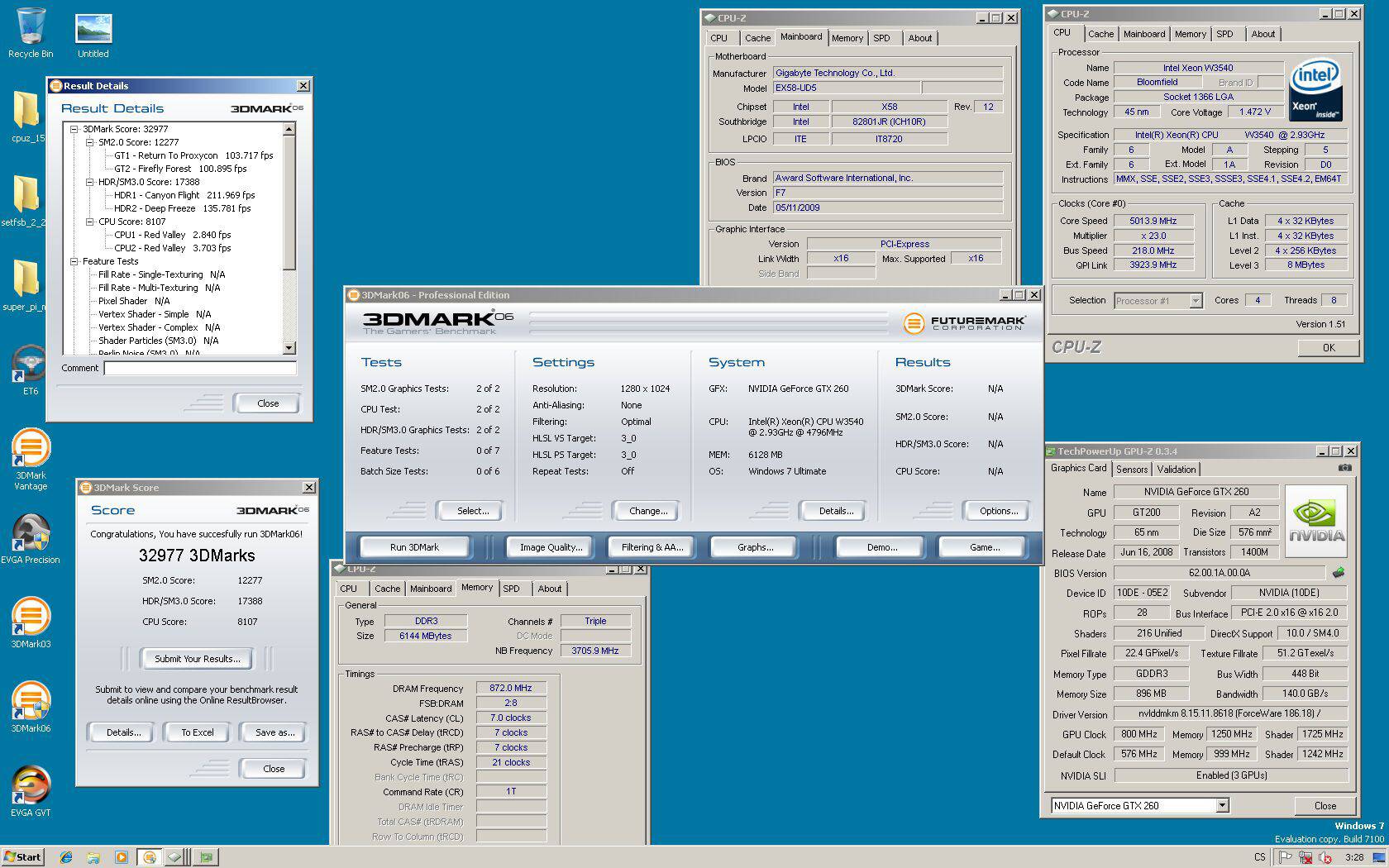Image resolution: width=1389 pixels, height=868 pixels.
Task: Launch the ET6 shortcut icon
Action: click(30, 370)
